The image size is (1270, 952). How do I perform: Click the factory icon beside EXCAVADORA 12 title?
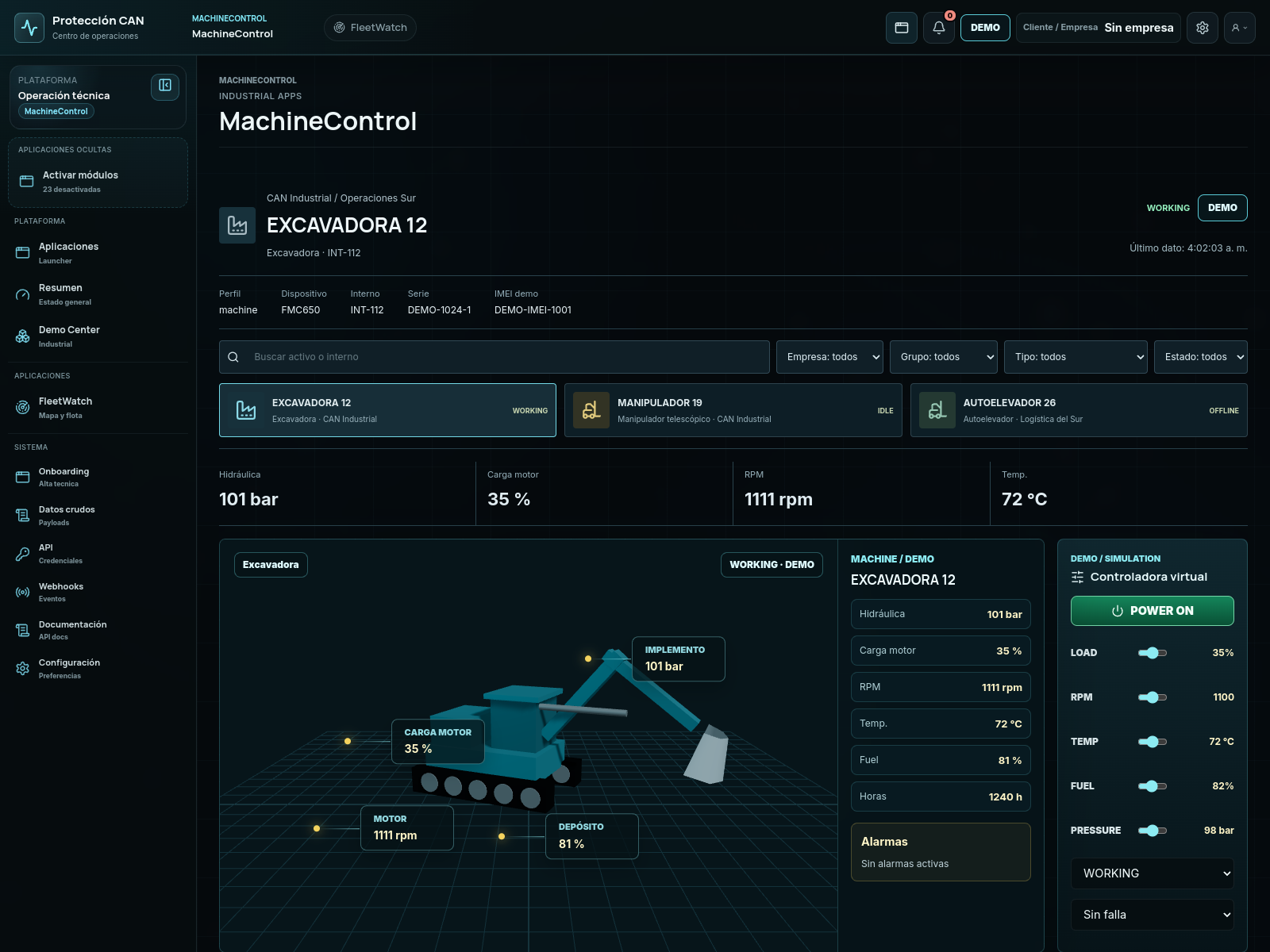pos(237,225)
